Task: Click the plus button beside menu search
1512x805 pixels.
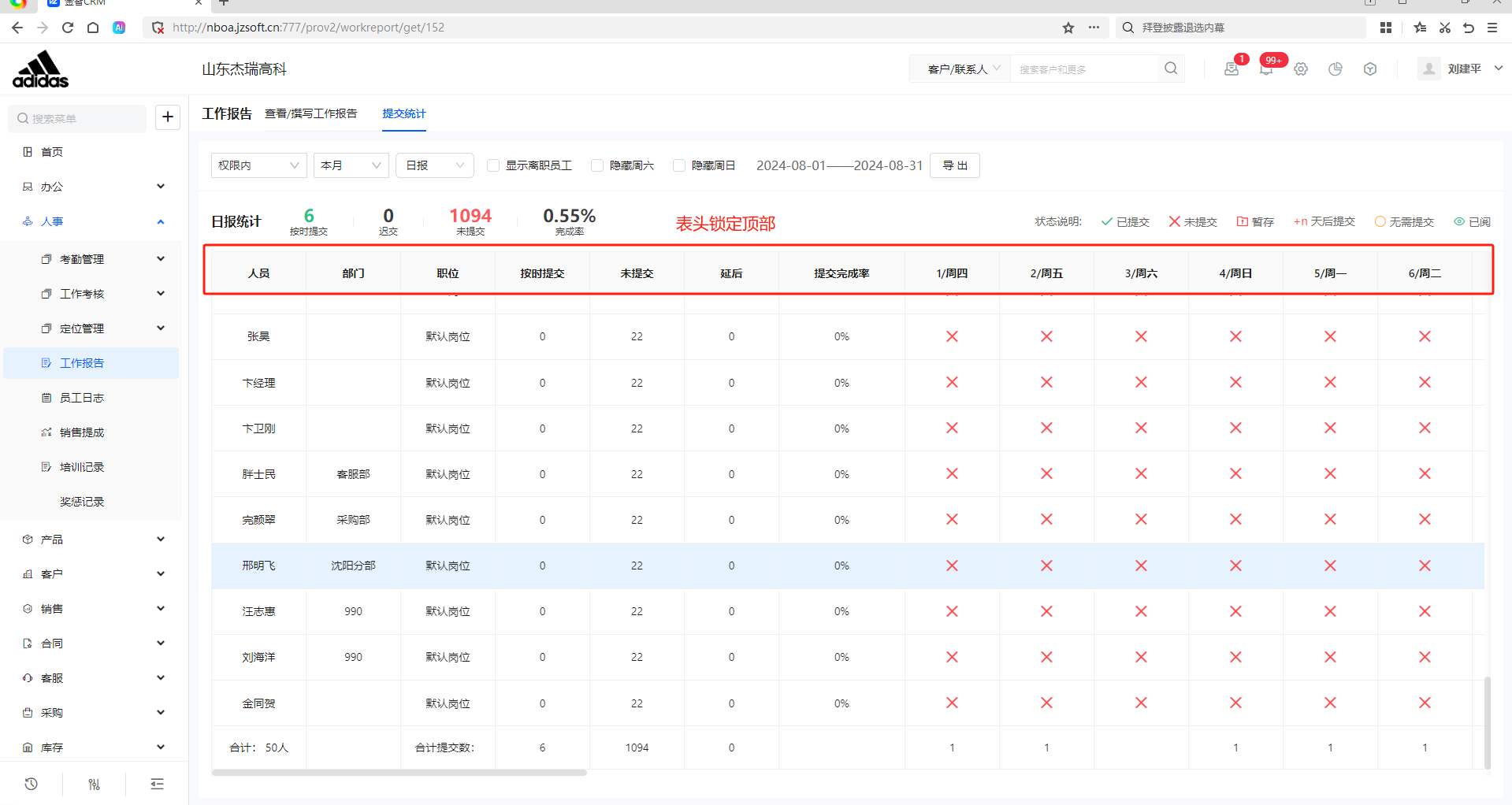Action: click(x=168, y=117)
